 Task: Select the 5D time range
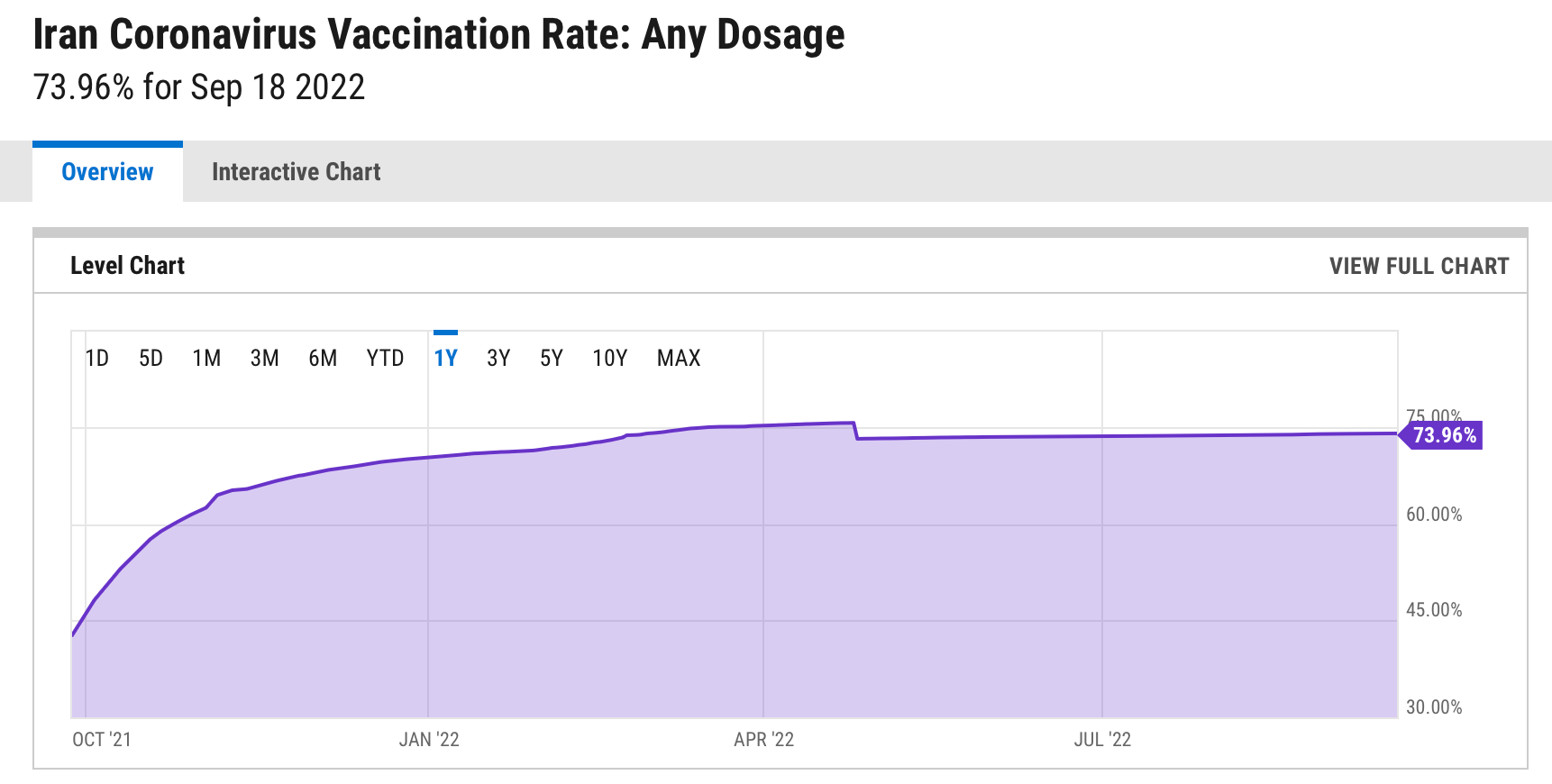click(151, 359)
